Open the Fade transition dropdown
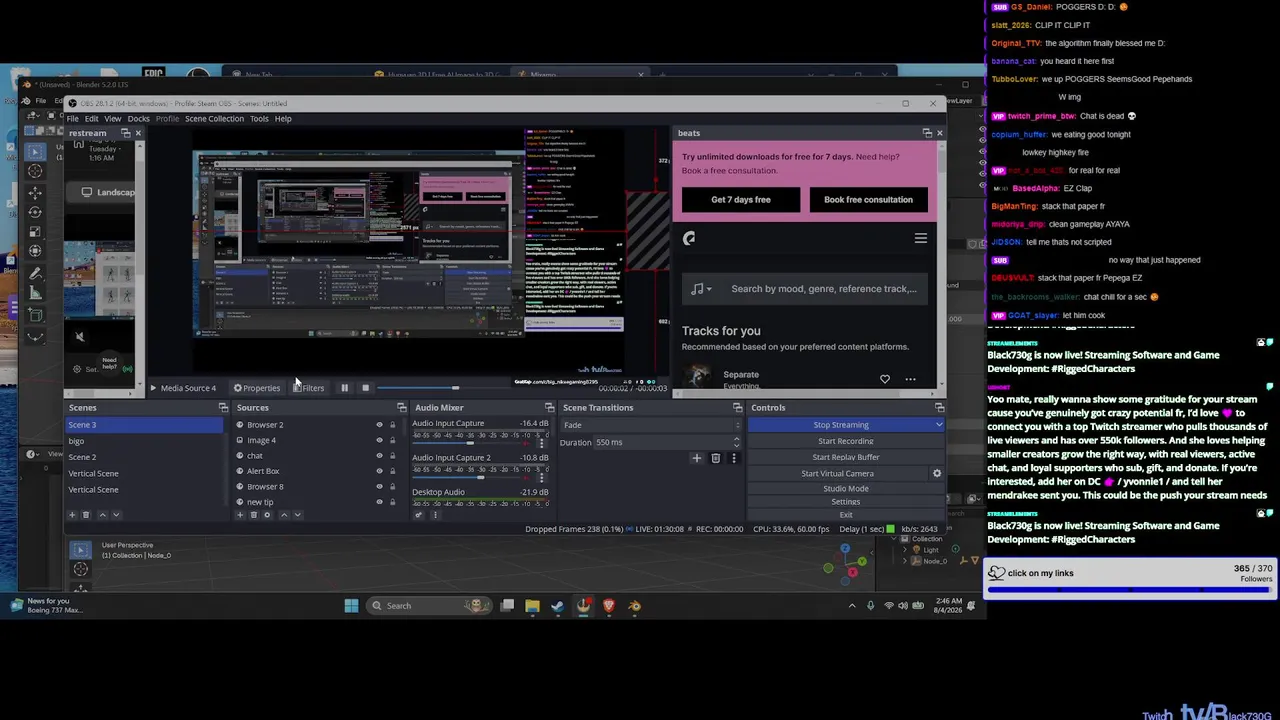Viewport: 1280px width, 720px height. pyautogui.click(x=651, y=425)
